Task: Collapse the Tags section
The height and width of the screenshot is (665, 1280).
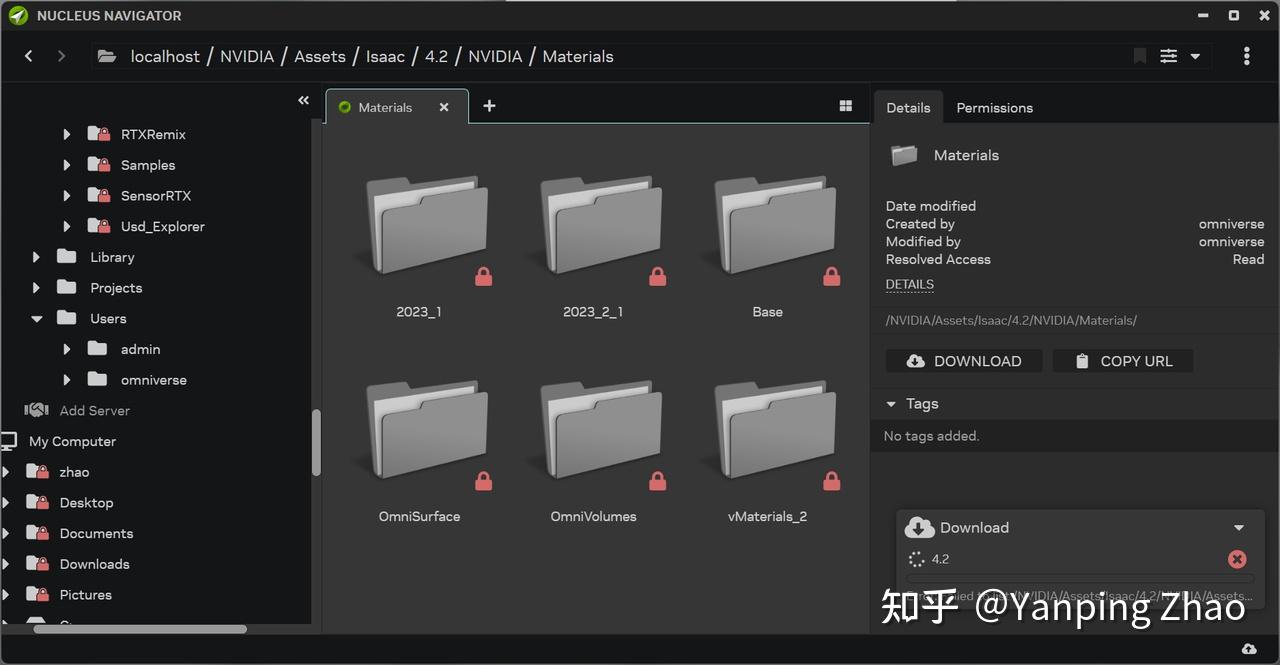Action: [891, 403]
